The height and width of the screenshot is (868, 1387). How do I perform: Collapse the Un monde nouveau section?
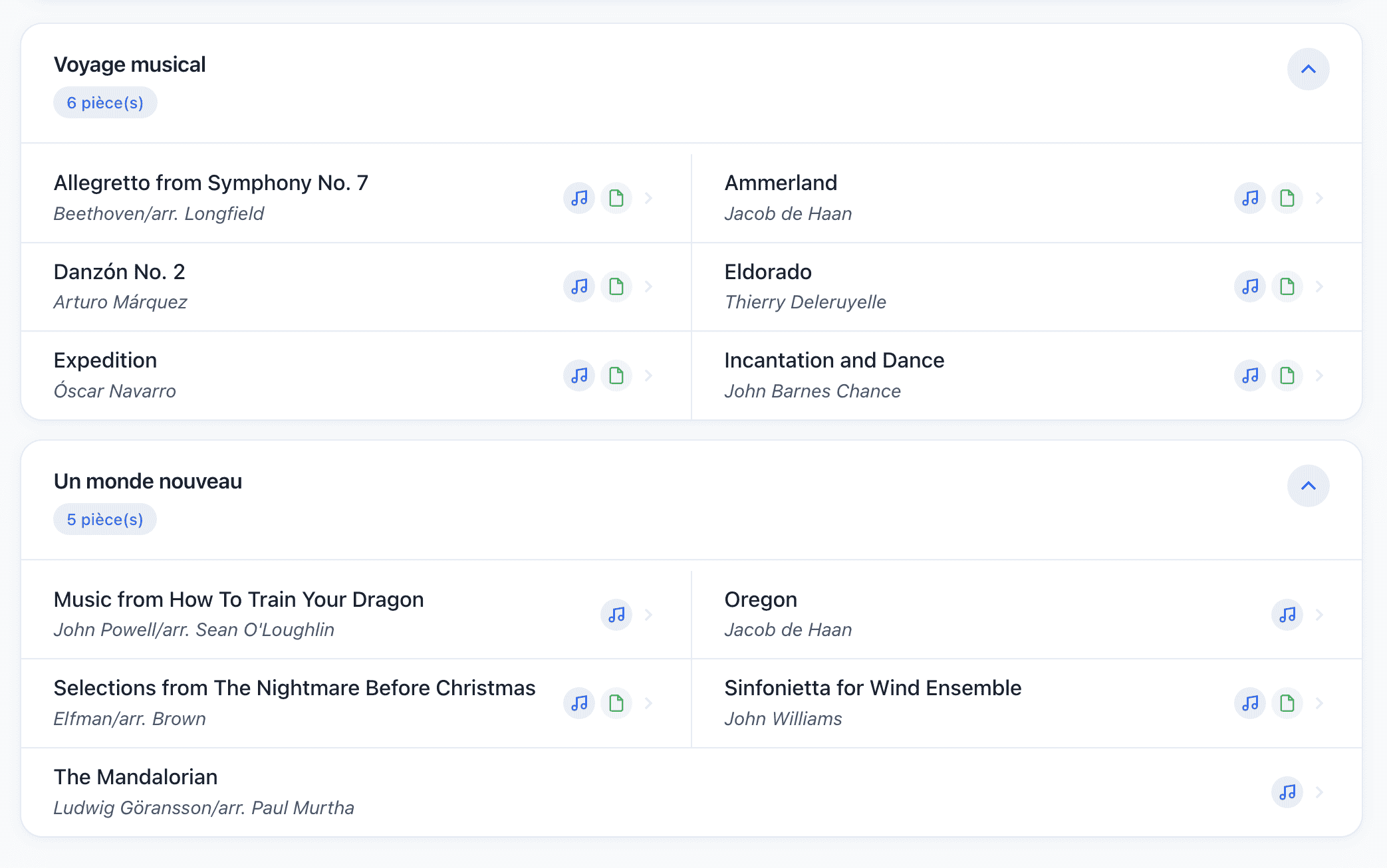[x=1308, y=486]
